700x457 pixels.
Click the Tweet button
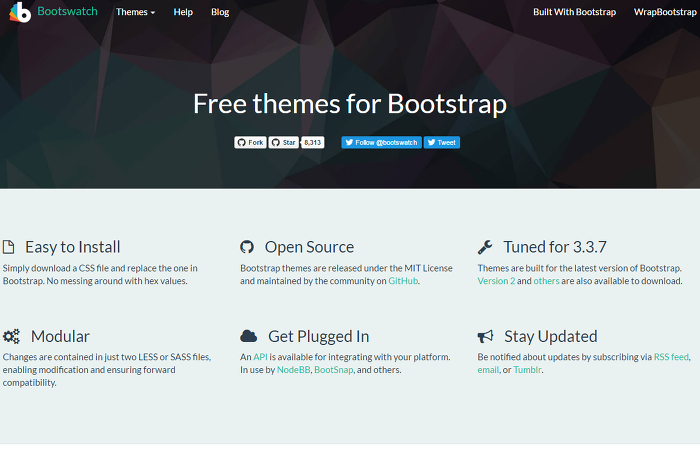click(x=442, y=142)
